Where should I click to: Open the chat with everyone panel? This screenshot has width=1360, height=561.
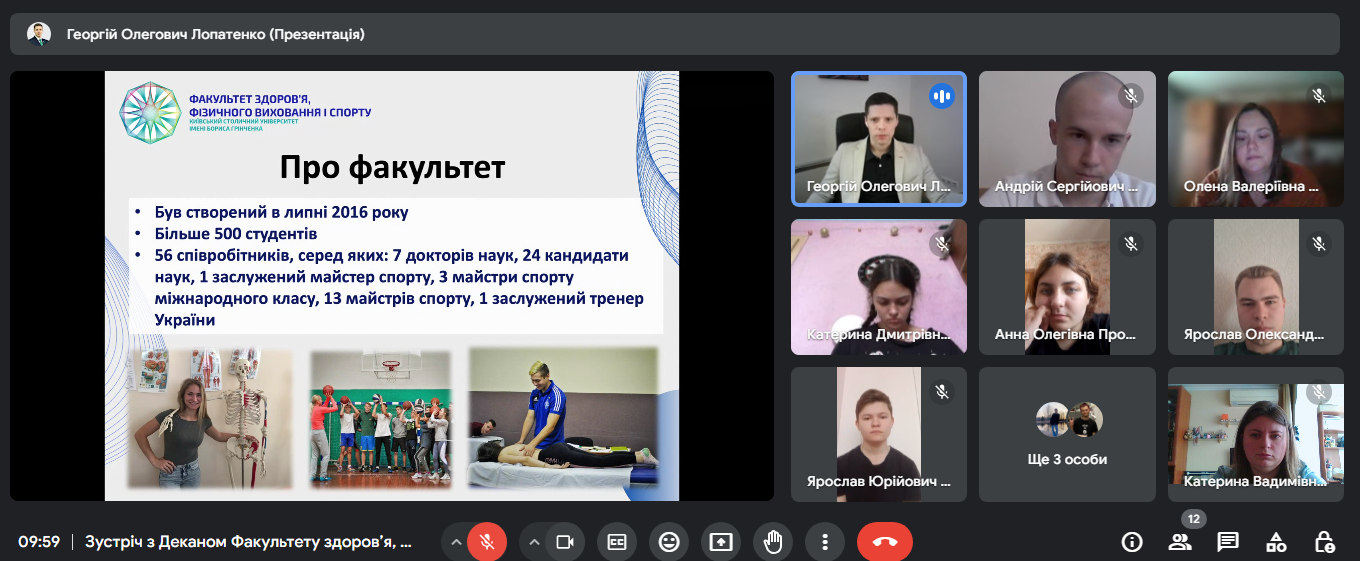(1228, 542)
